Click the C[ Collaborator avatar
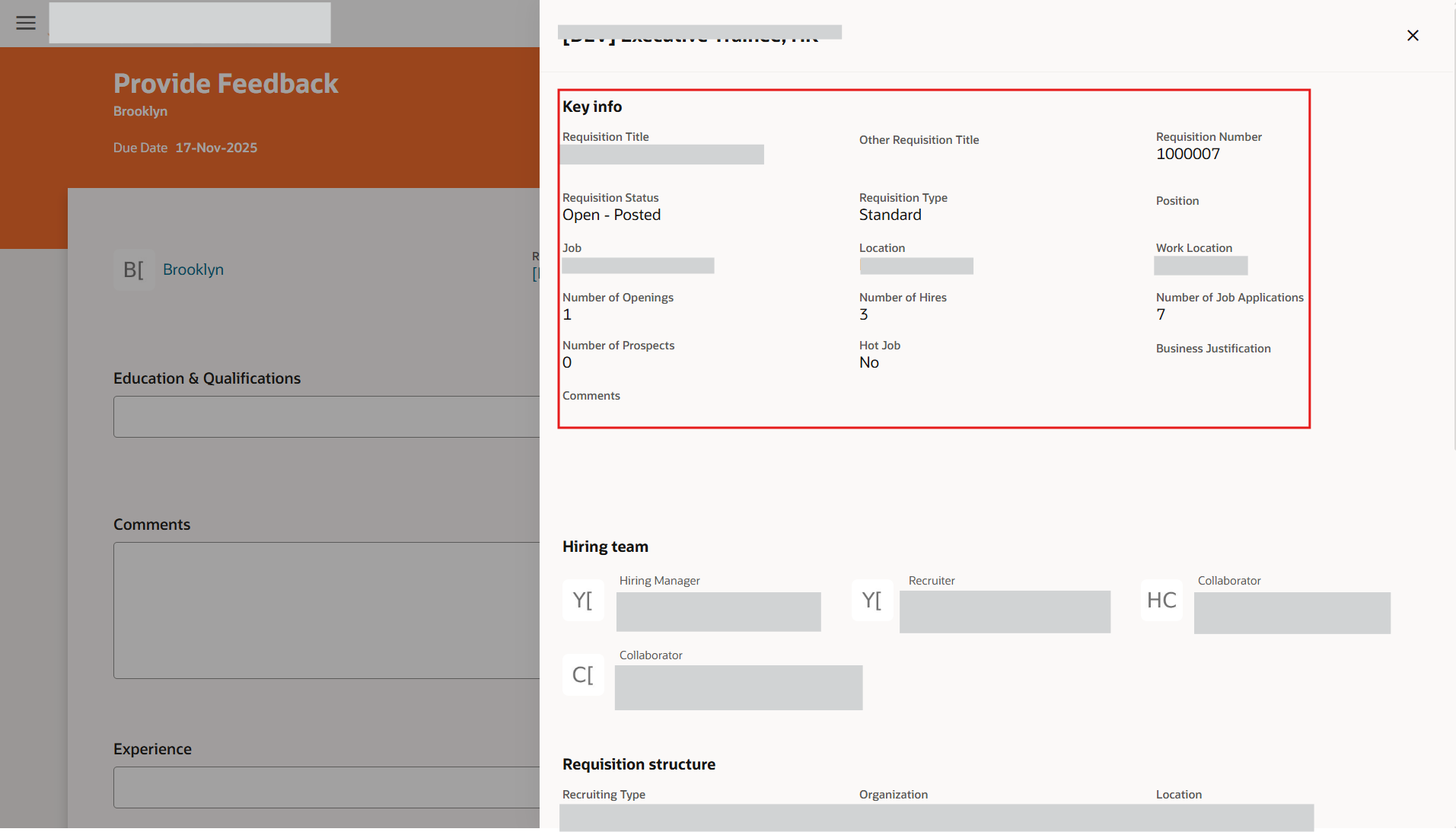Viewport: 1456px width, 832px height. click(x=583, y=674)
